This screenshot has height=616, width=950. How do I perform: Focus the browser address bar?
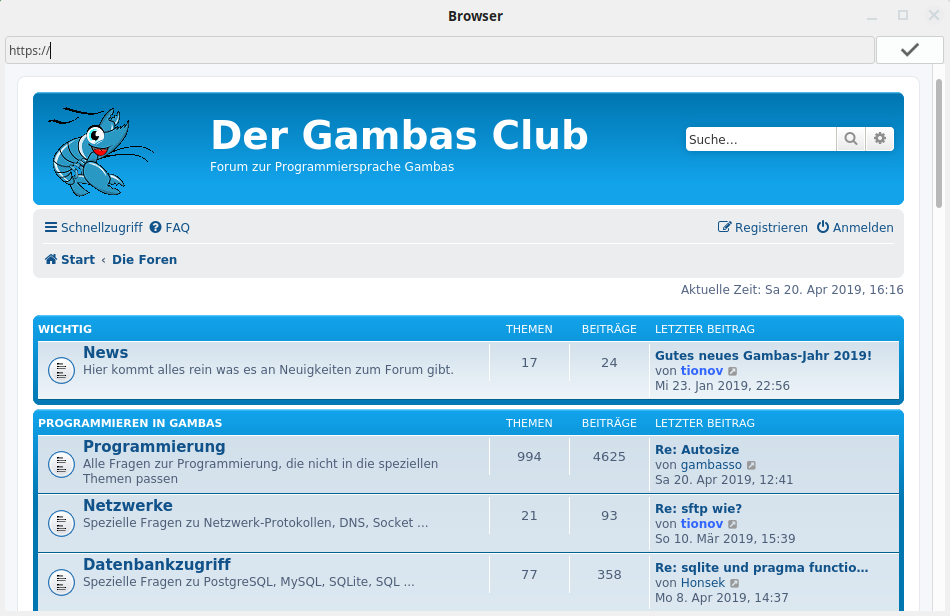click(440, 50)
